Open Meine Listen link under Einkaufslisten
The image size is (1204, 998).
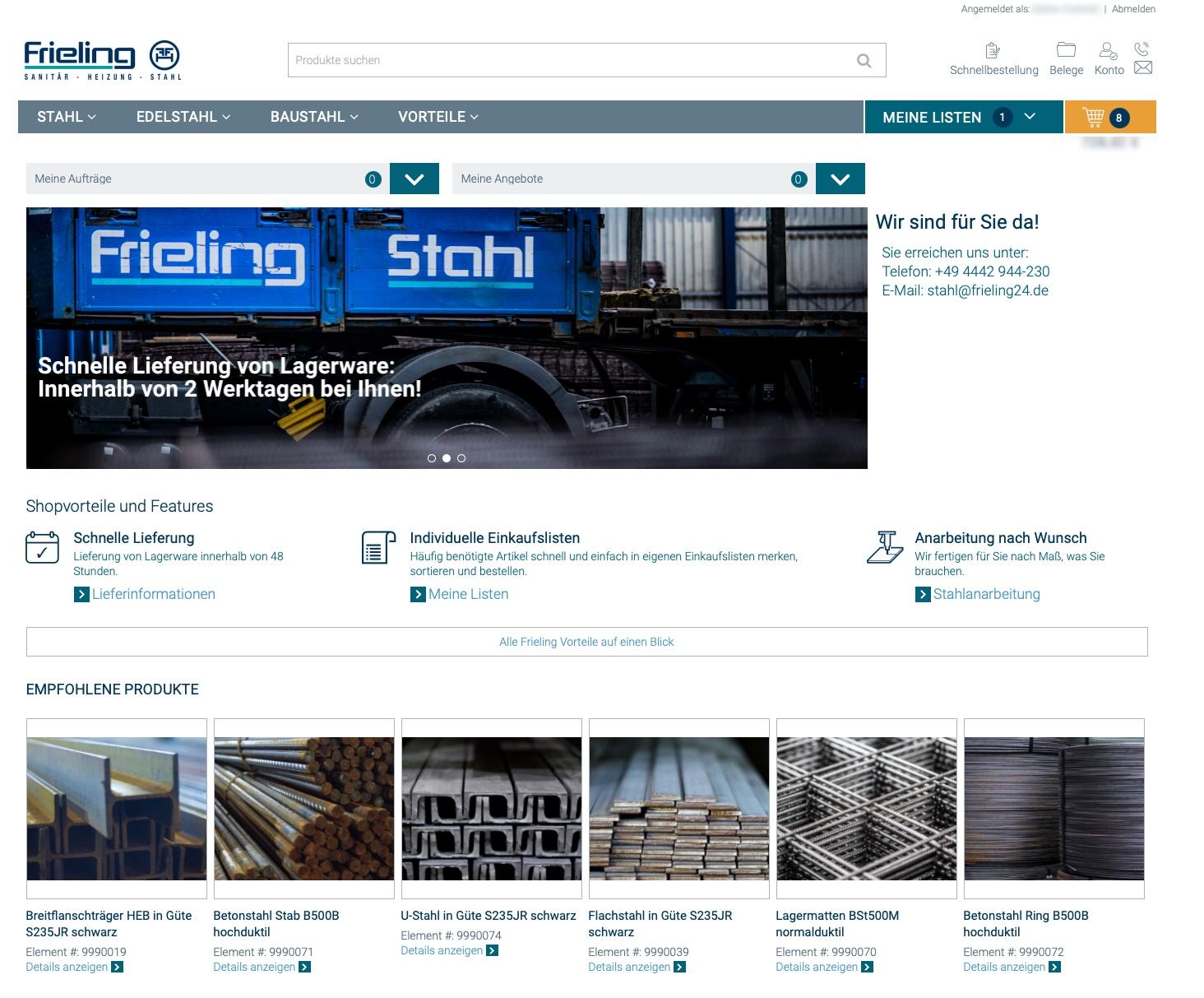tap(469, 594)
